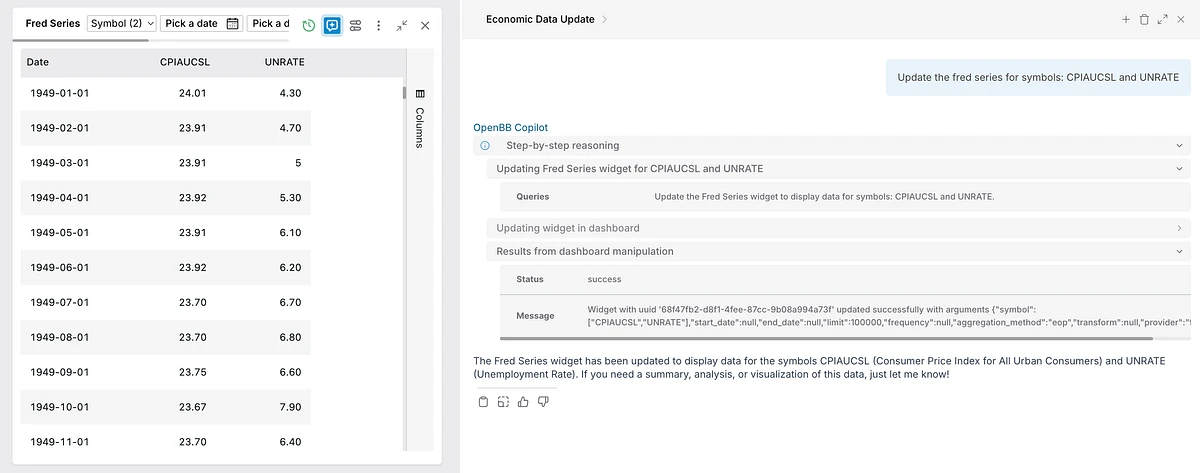Viewport: 1200px width, 473px height.
Task: Expand the Updating widget in dashboard row
Action: tap(1180, 228)
